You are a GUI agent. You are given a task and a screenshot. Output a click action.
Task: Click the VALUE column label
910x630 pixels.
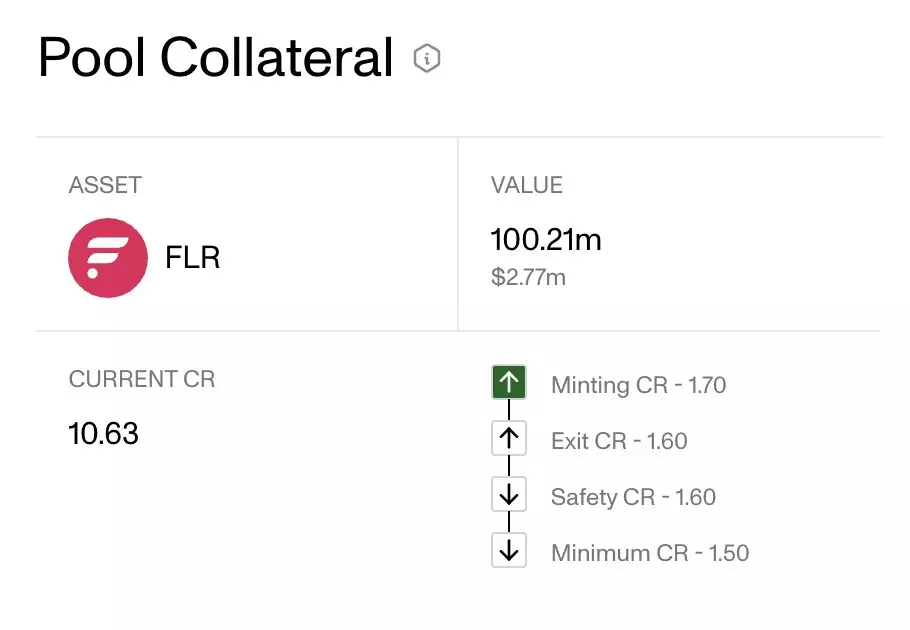coord(527,186)
